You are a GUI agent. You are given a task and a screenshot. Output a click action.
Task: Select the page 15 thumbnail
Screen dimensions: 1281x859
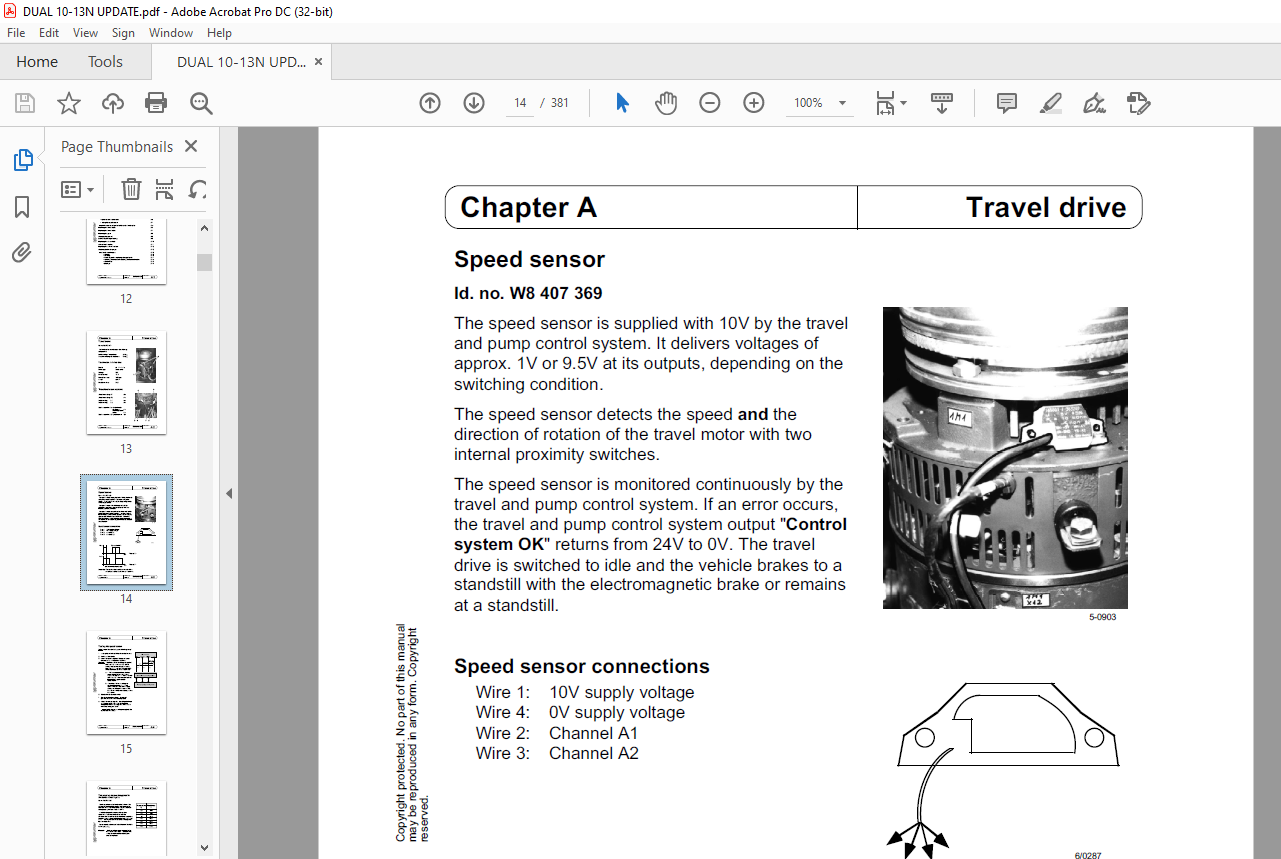[126, 682]
